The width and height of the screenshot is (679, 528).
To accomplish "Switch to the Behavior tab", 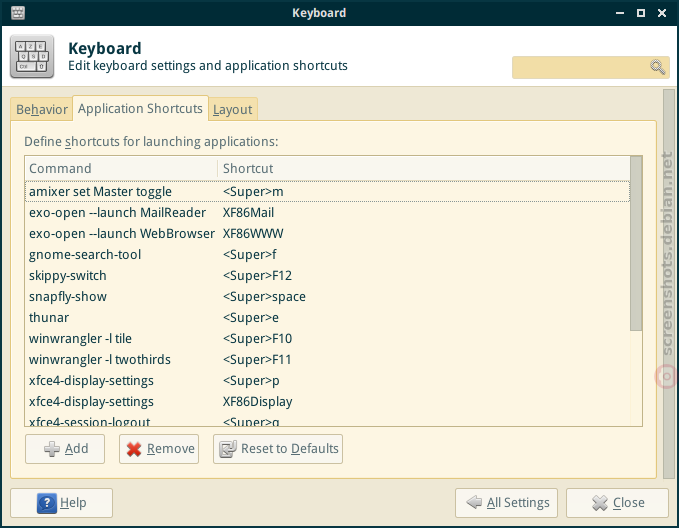I will (x=42, y=109).
